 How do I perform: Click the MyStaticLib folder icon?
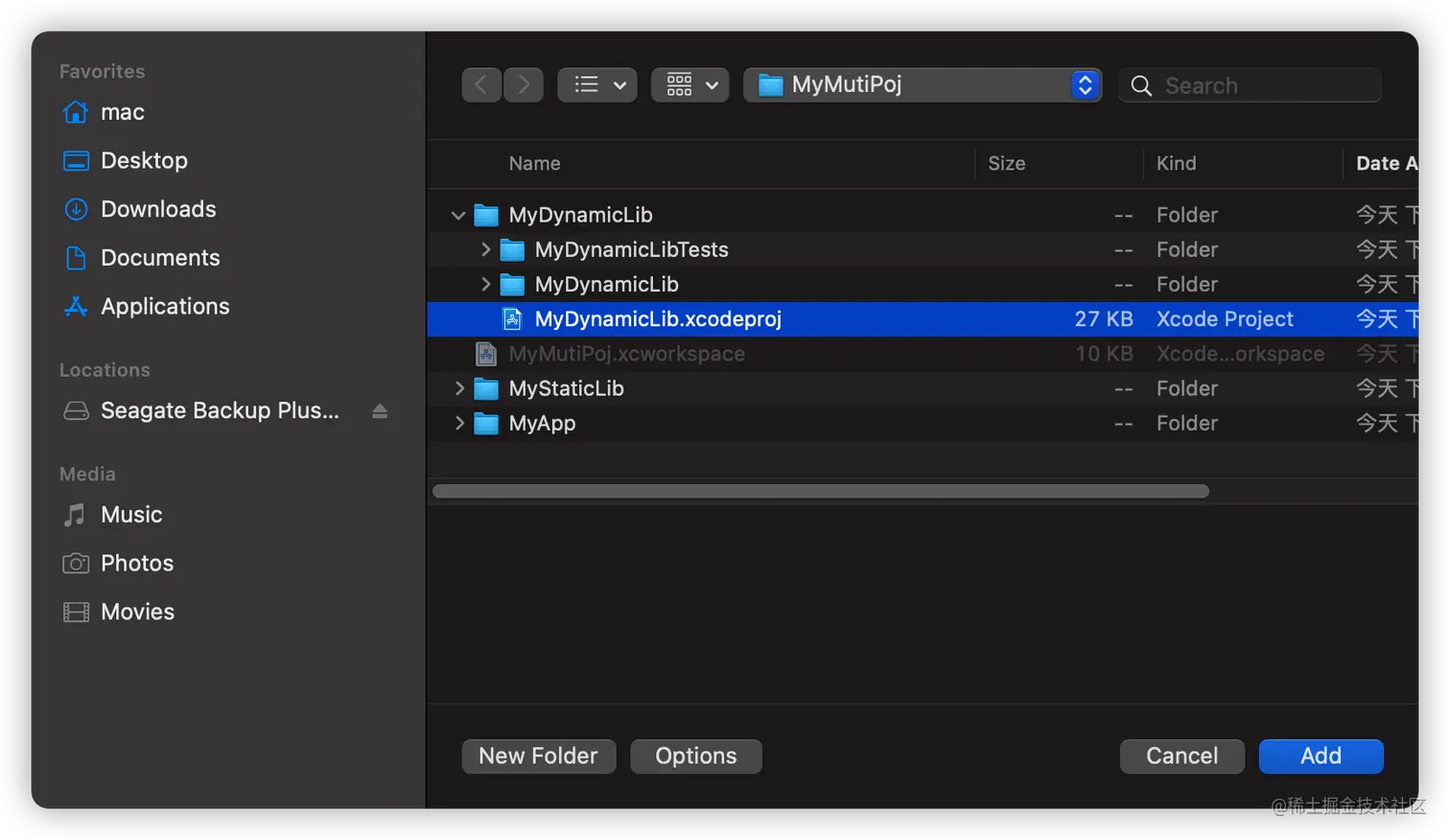[486, 389]
